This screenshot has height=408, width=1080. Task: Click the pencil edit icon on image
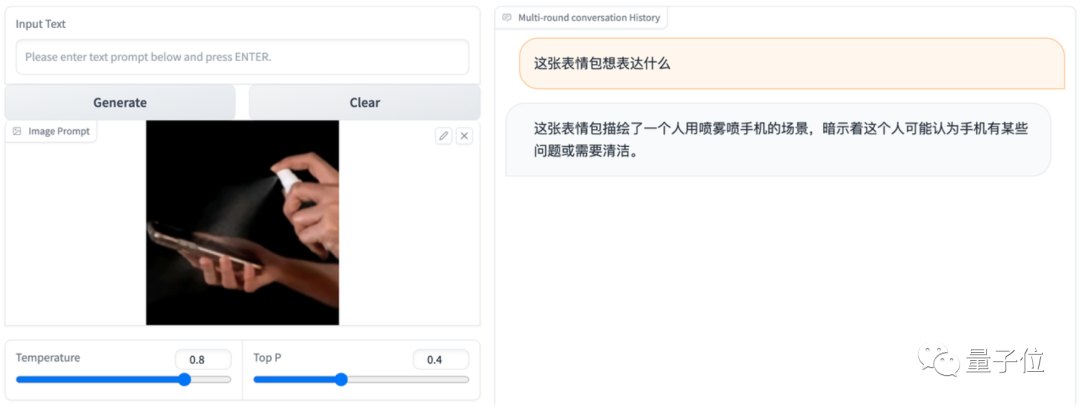pyautogui.click(x=444, y=136)
